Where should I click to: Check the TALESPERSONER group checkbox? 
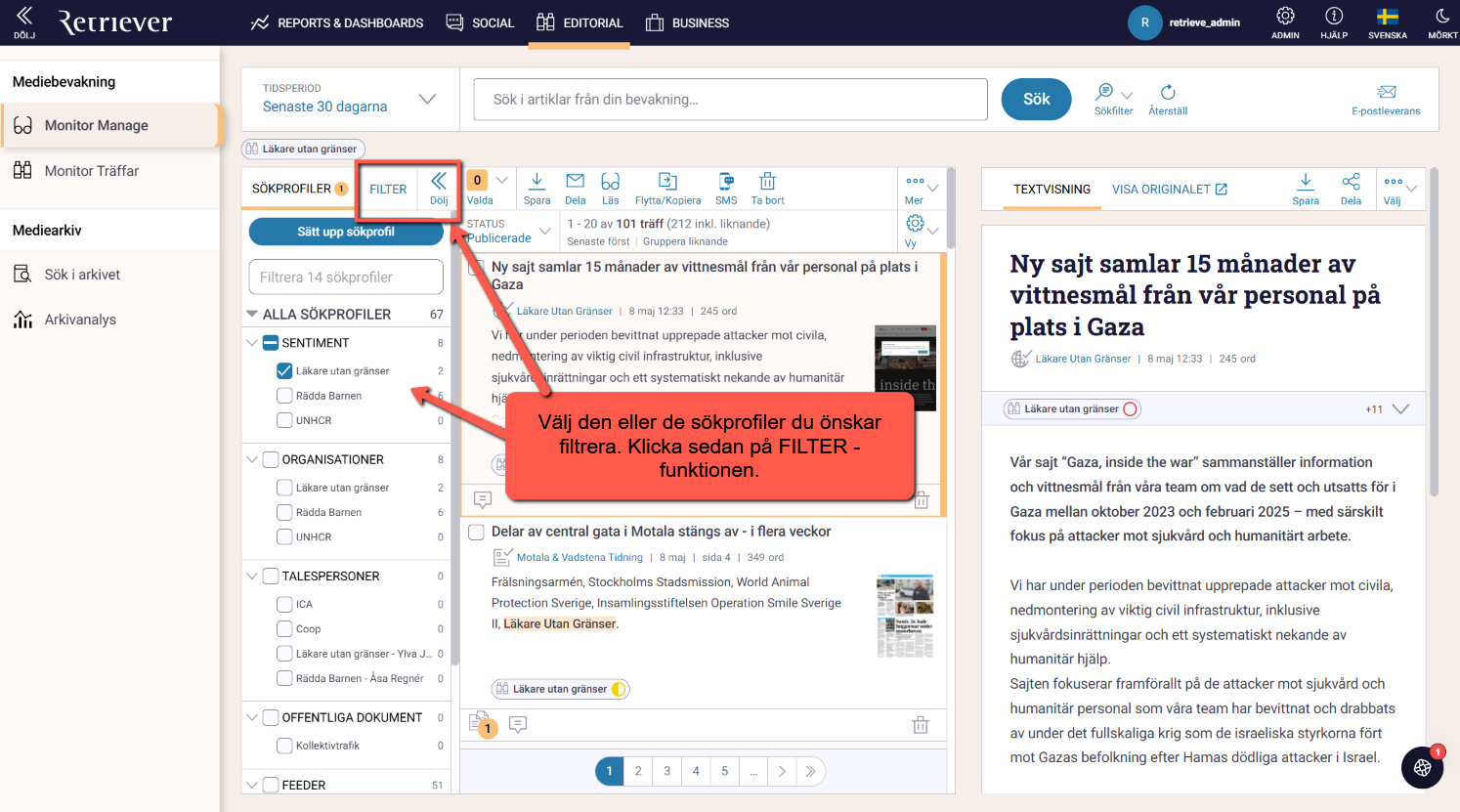tap(271, 577)
